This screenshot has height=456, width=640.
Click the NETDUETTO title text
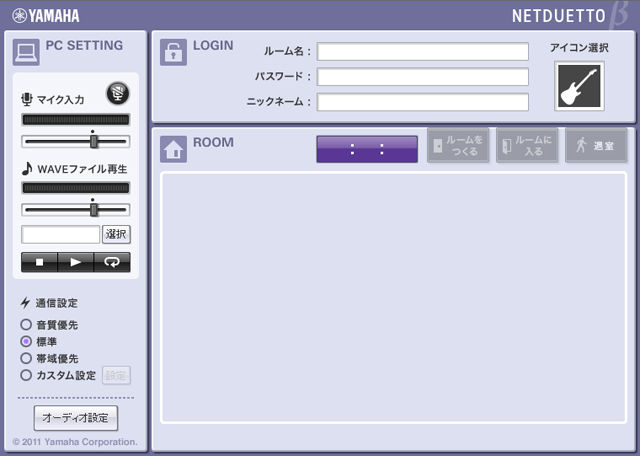[x=558, y=16]
